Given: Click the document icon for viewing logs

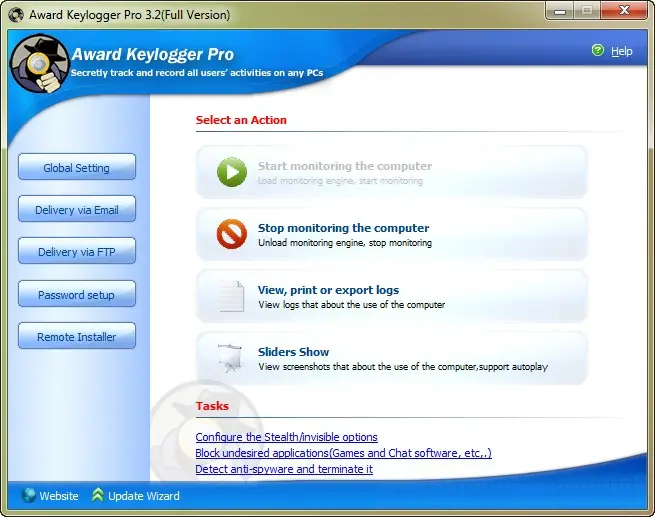Looking at the screenshot, I should pos(232,296).
